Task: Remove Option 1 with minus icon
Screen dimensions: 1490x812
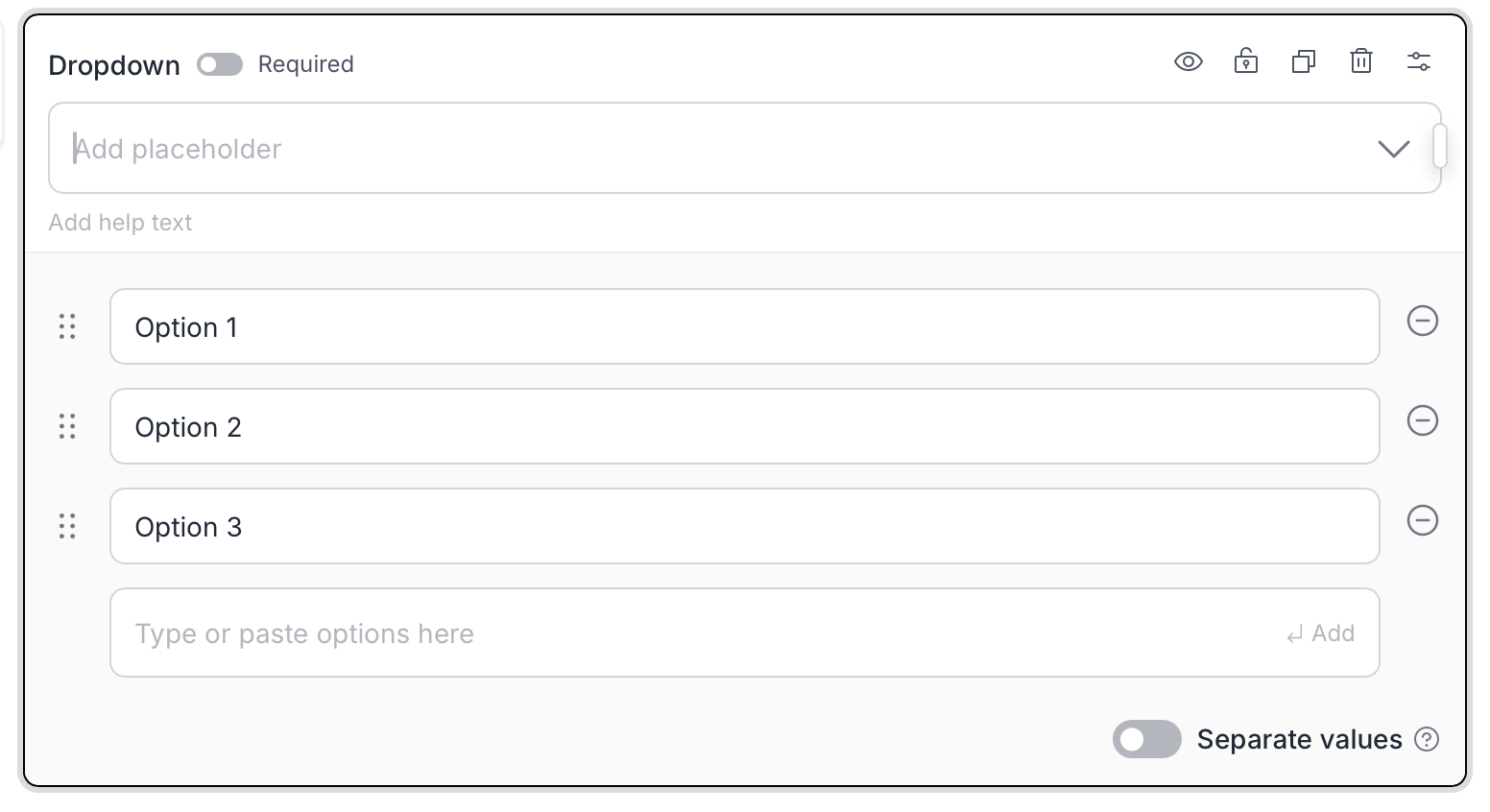Action: coord(1422,321)
